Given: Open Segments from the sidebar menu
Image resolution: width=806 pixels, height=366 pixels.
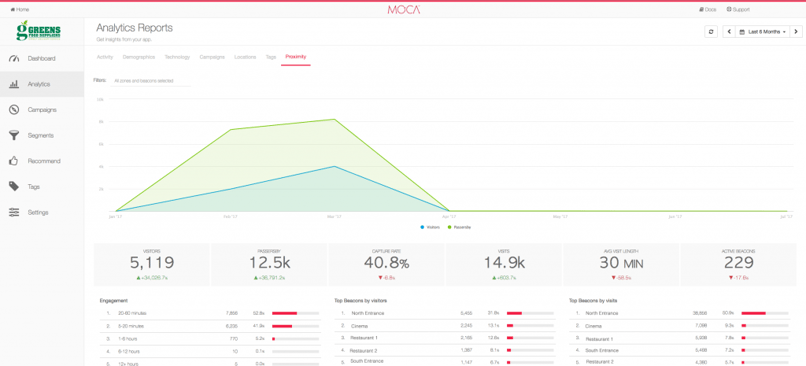Looking at the screenshot, I should pyautogui.click(x=42, y=135).
